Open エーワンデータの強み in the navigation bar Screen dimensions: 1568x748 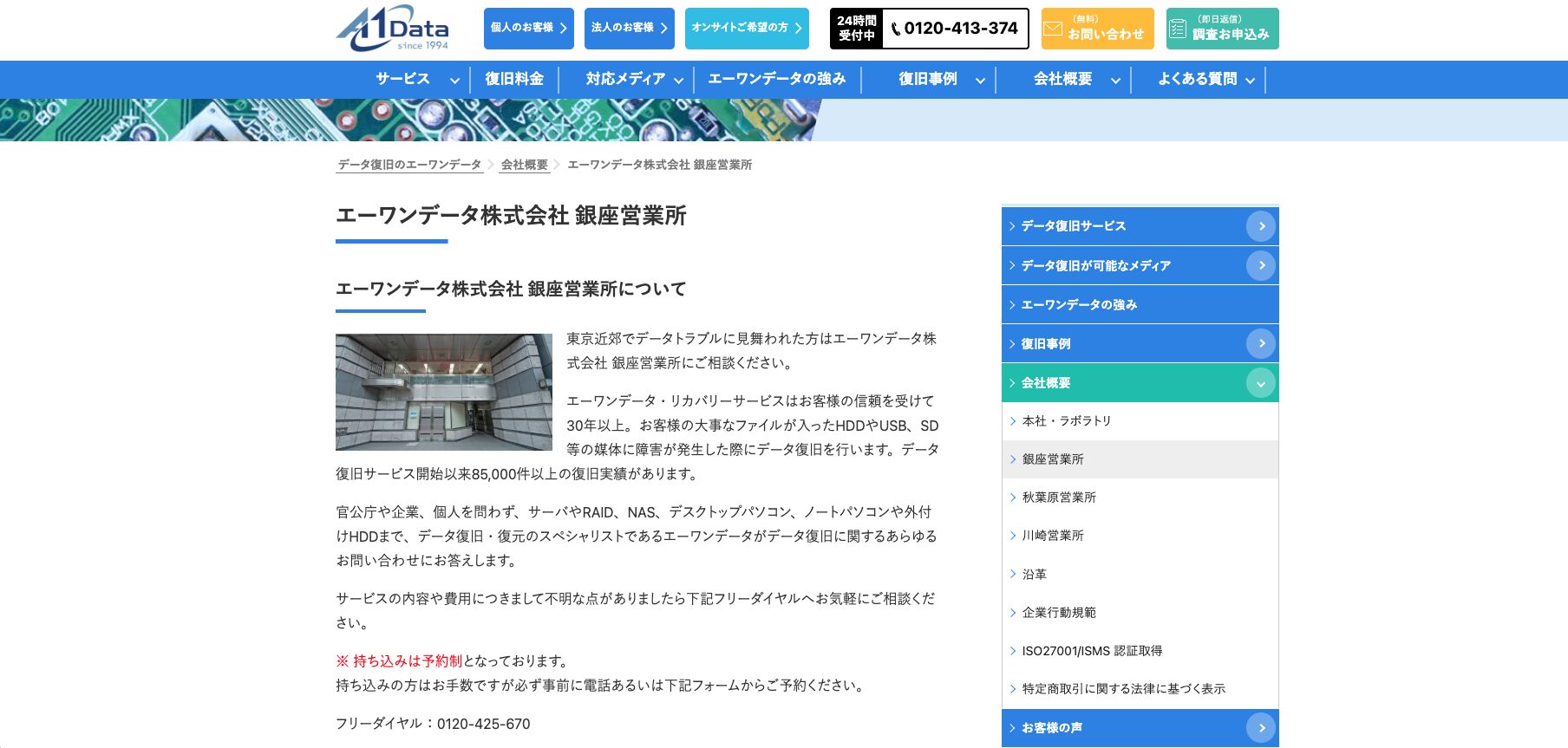[777, 79]
